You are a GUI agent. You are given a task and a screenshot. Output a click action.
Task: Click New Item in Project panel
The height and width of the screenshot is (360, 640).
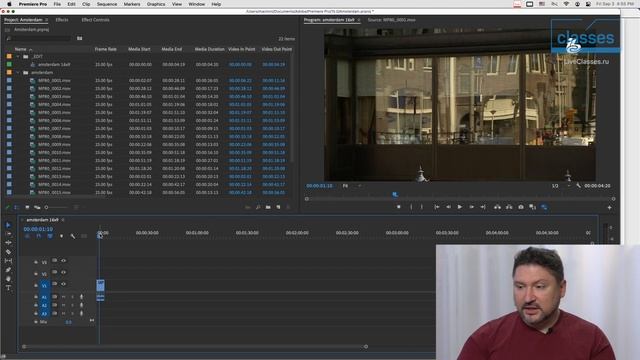tap(278, 207)
